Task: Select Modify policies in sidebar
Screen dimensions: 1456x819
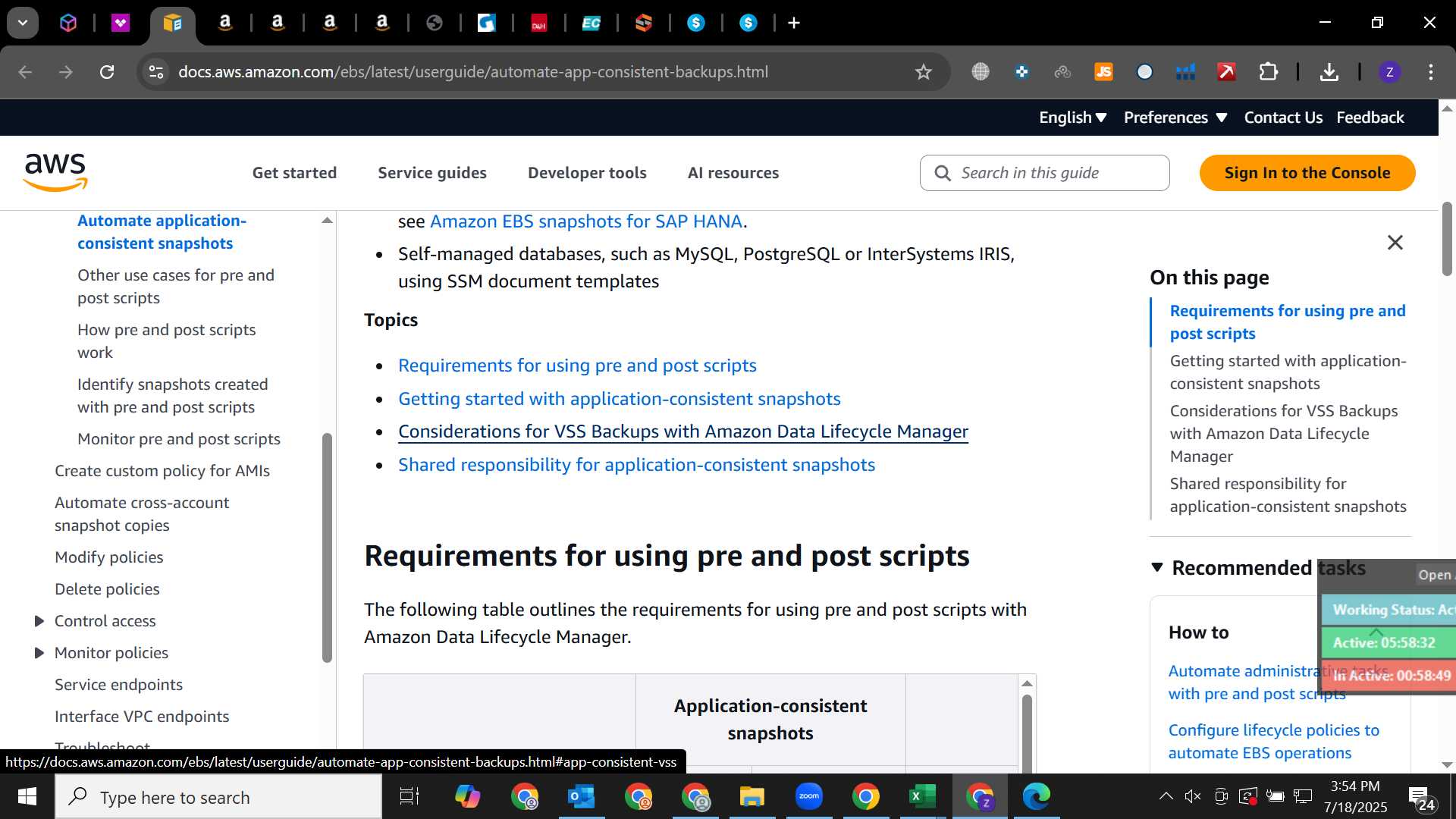Action: pos(108,557)
